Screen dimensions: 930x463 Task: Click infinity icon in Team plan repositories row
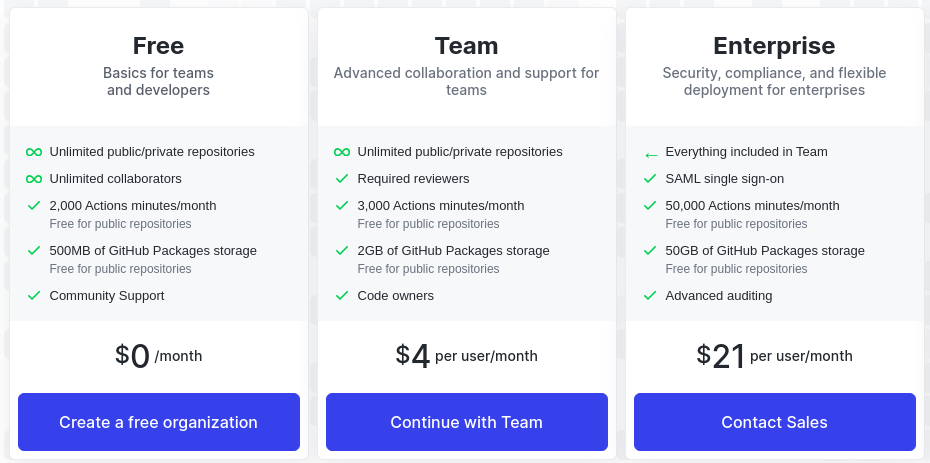[x=342, y=152]
